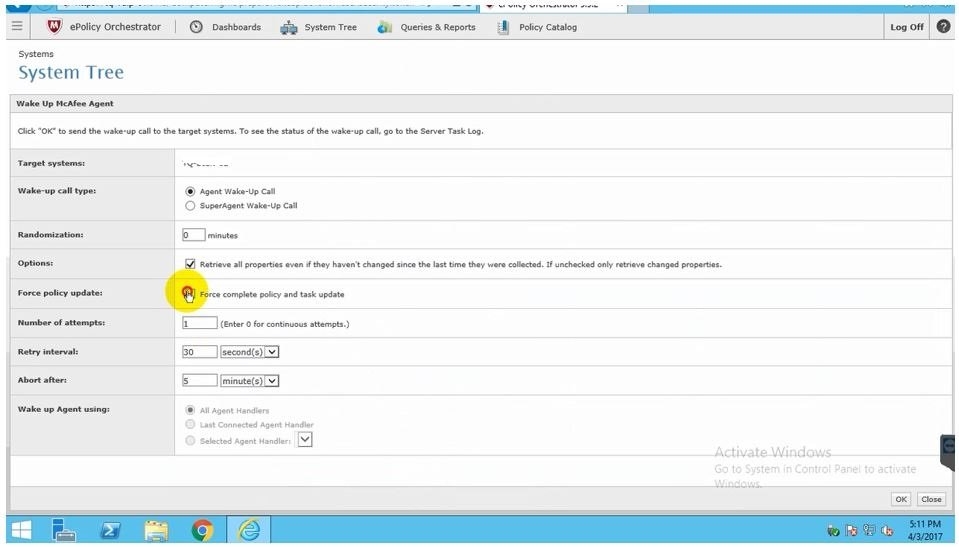959x547 pixels.
Task: Click the McAfee ePolicy Orchestrator shield icon
Action: [54, 27]
